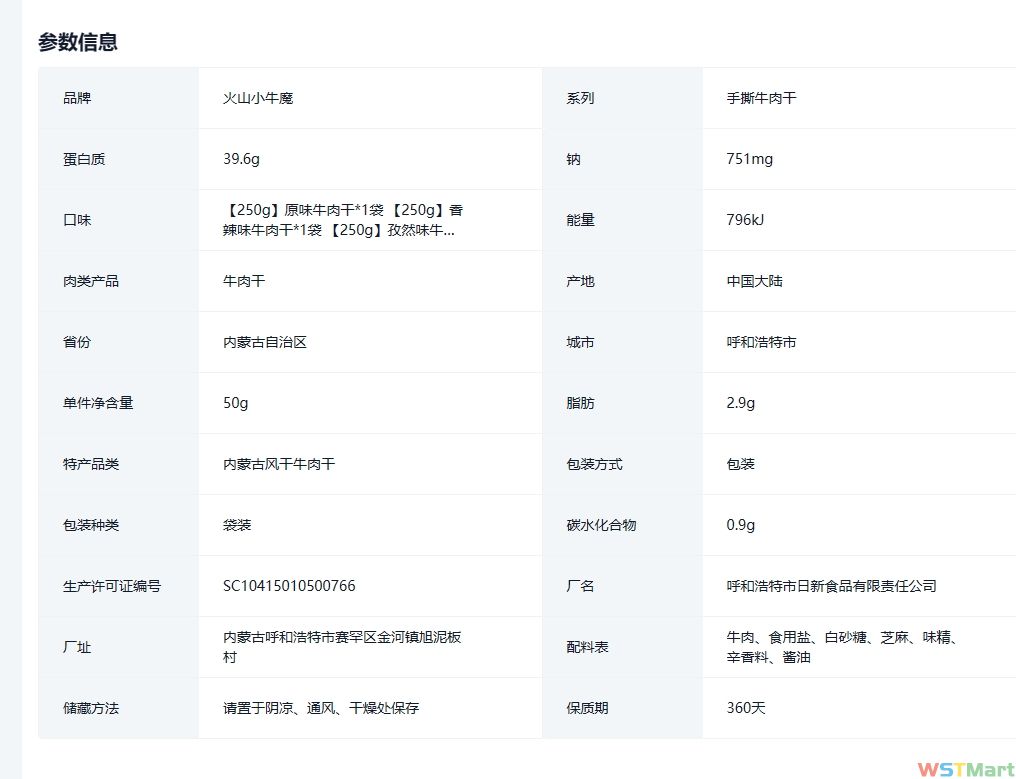Click the series value 手撕牛肉干

click(761, 98)
